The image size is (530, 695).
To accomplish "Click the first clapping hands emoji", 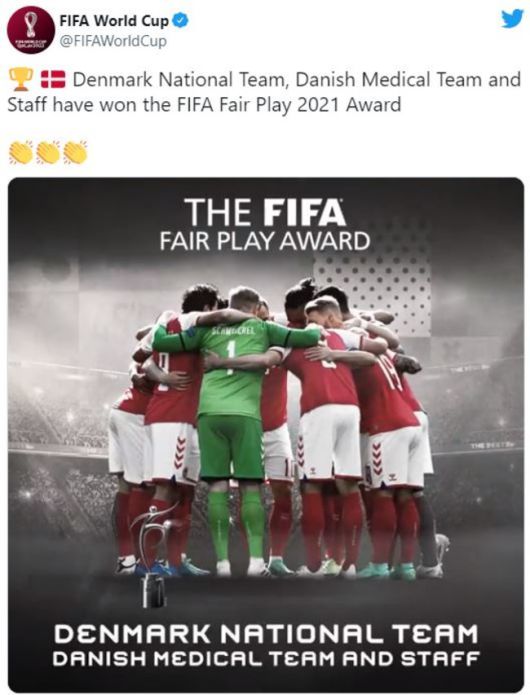I will point(20,152).
